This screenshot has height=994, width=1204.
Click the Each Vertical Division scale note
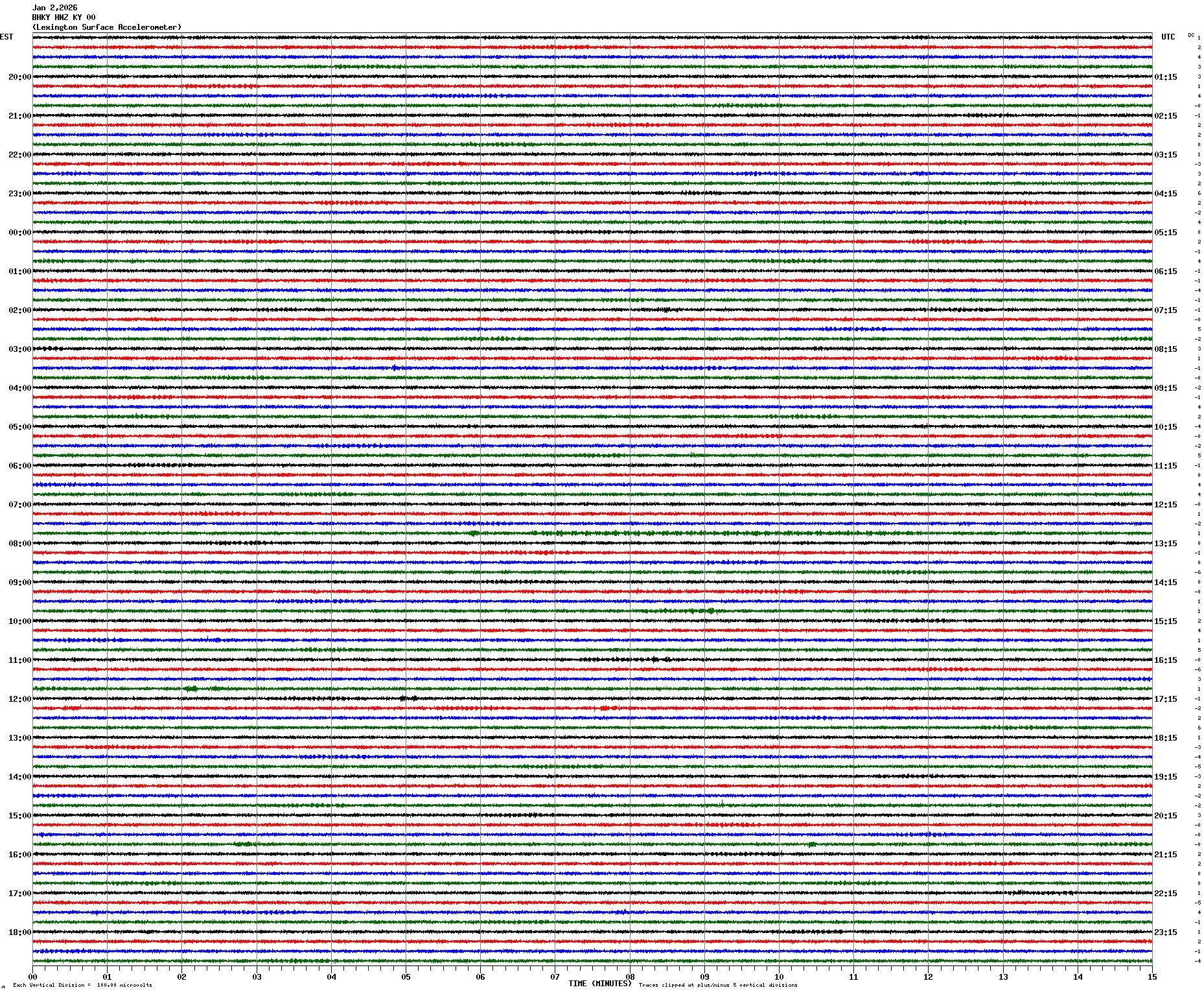(x=82, y=985)
